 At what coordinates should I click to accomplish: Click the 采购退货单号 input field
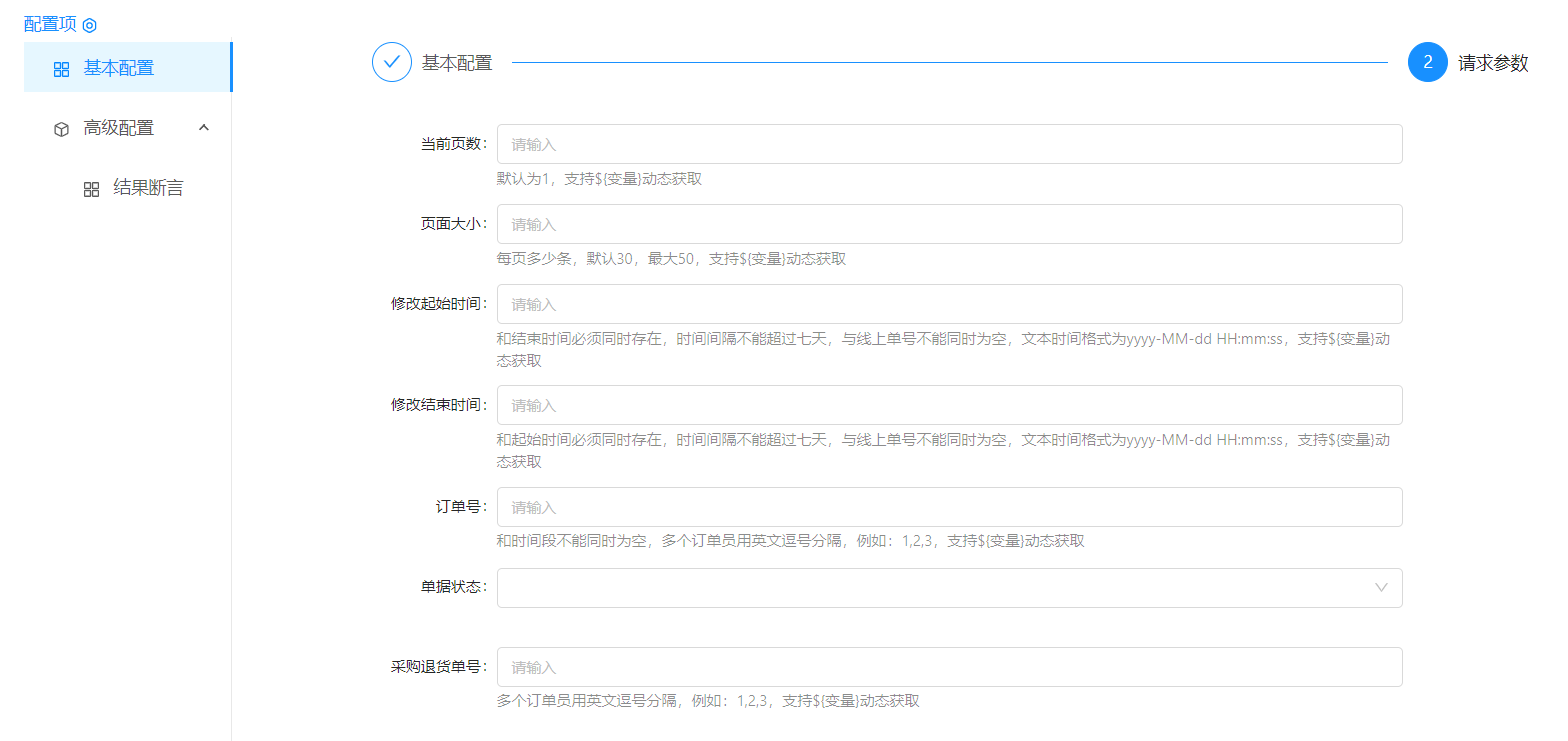click(948, 667)
